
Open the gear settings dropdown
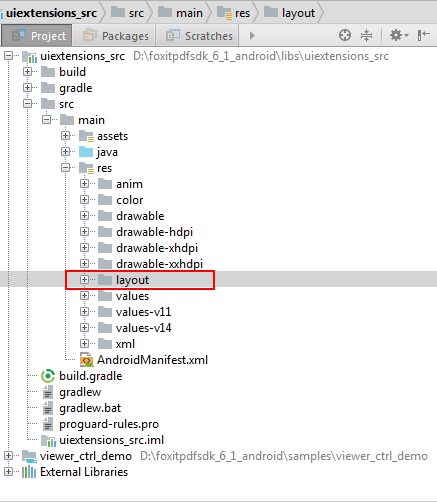pyautogui.click(x=399, y=35)
